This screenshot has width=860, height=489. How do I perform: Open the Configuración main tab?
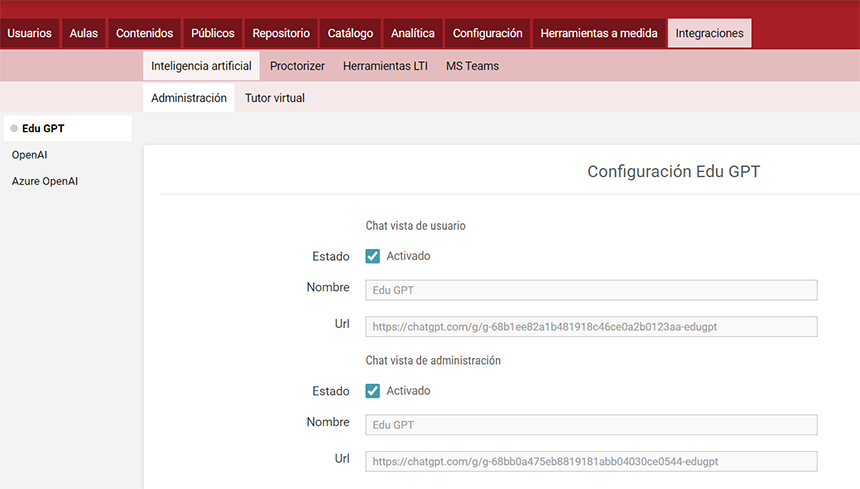tap(487, 33)
